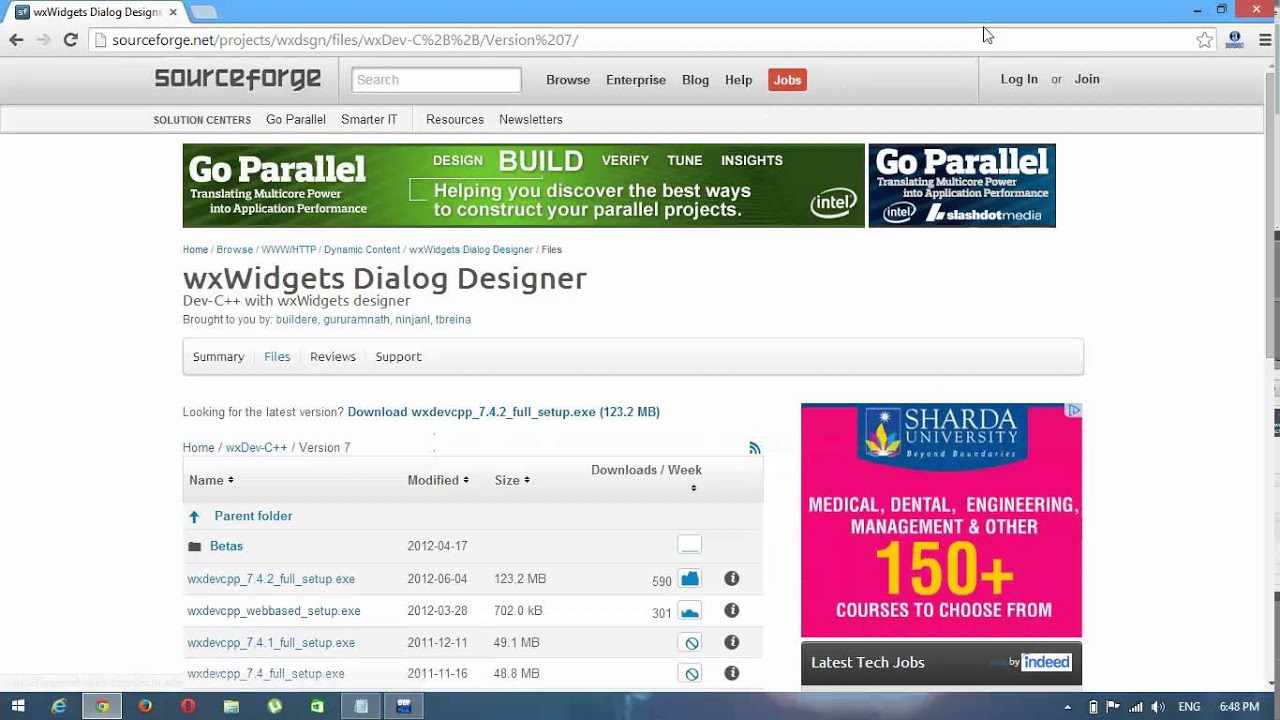
Task: Open the Reviews tab
Action: 333,357
